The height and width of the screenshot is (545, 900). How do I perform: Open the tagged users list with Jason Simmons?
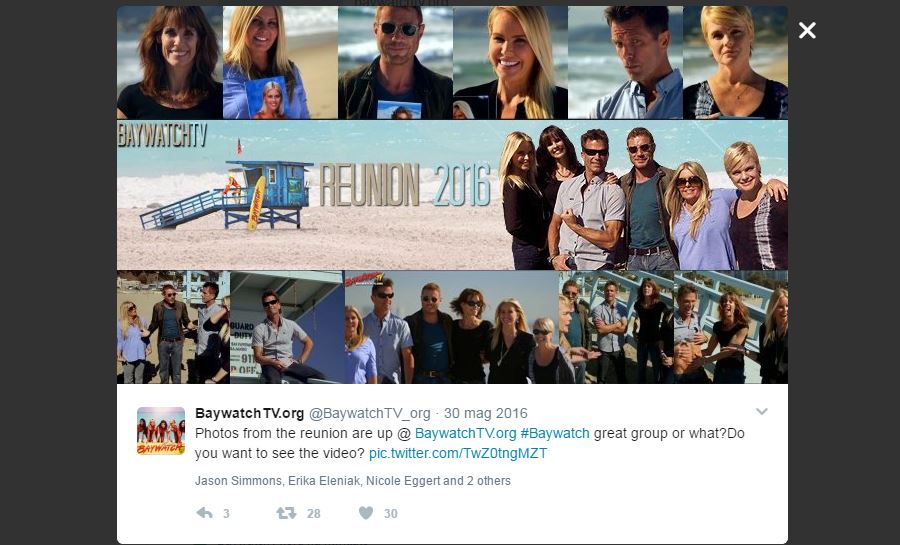(x=352, y=481)
